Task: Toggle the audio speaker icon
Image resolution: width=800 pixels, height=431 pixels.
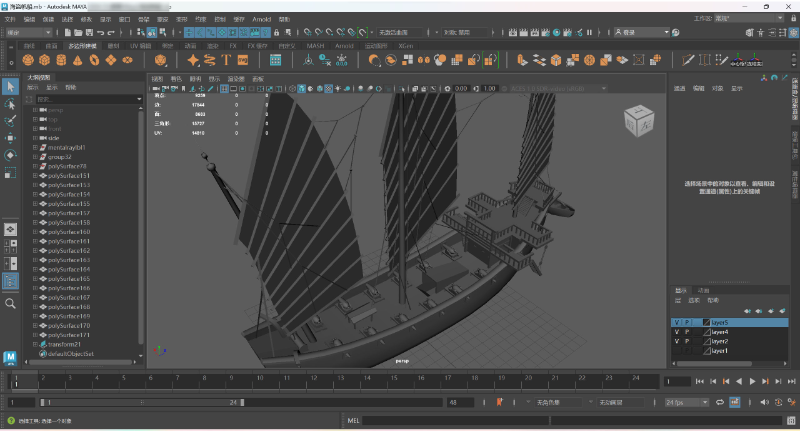Action: (x=764, y=402)
